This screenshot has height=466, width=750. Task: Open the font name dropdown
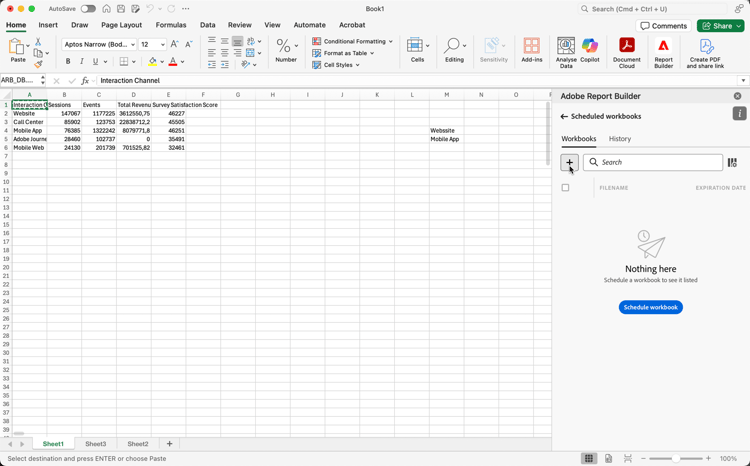132,44
